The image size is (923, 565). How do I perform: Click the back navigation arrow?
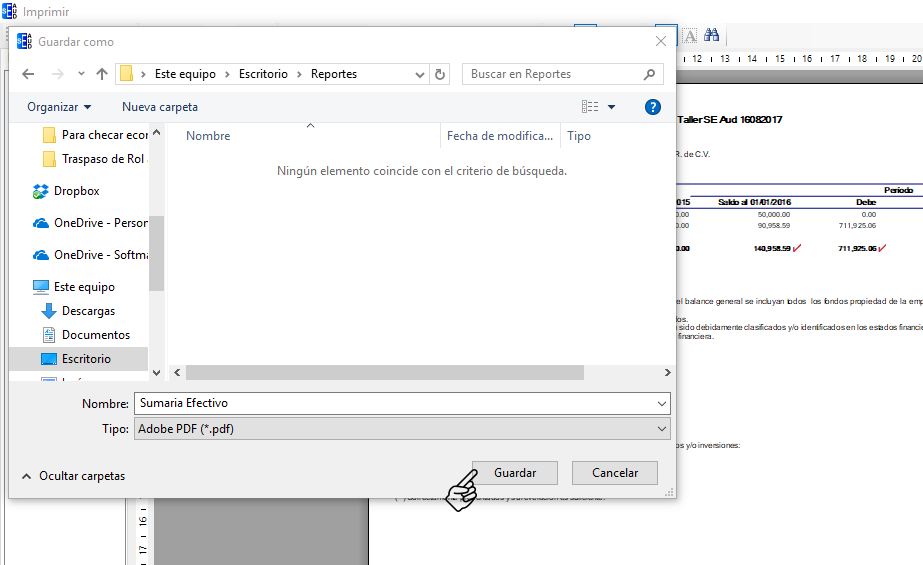pos(28,74)
